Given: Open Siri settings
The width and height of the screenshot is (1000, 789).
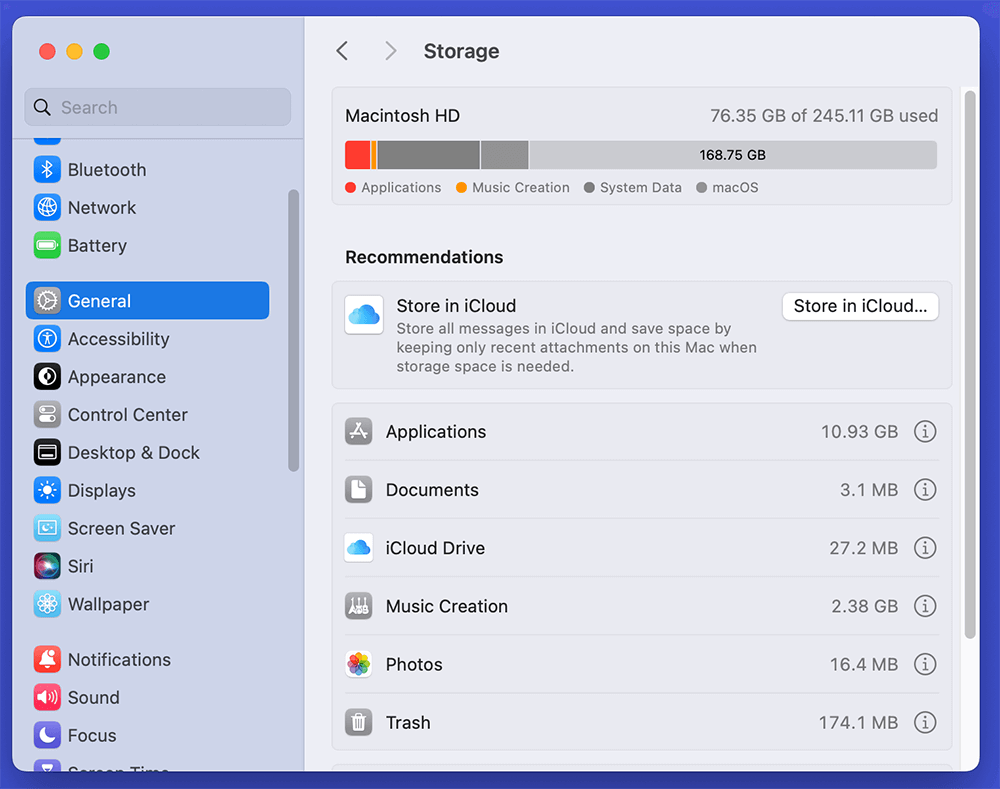Looking at the screenshot, I should pos(79,566).
